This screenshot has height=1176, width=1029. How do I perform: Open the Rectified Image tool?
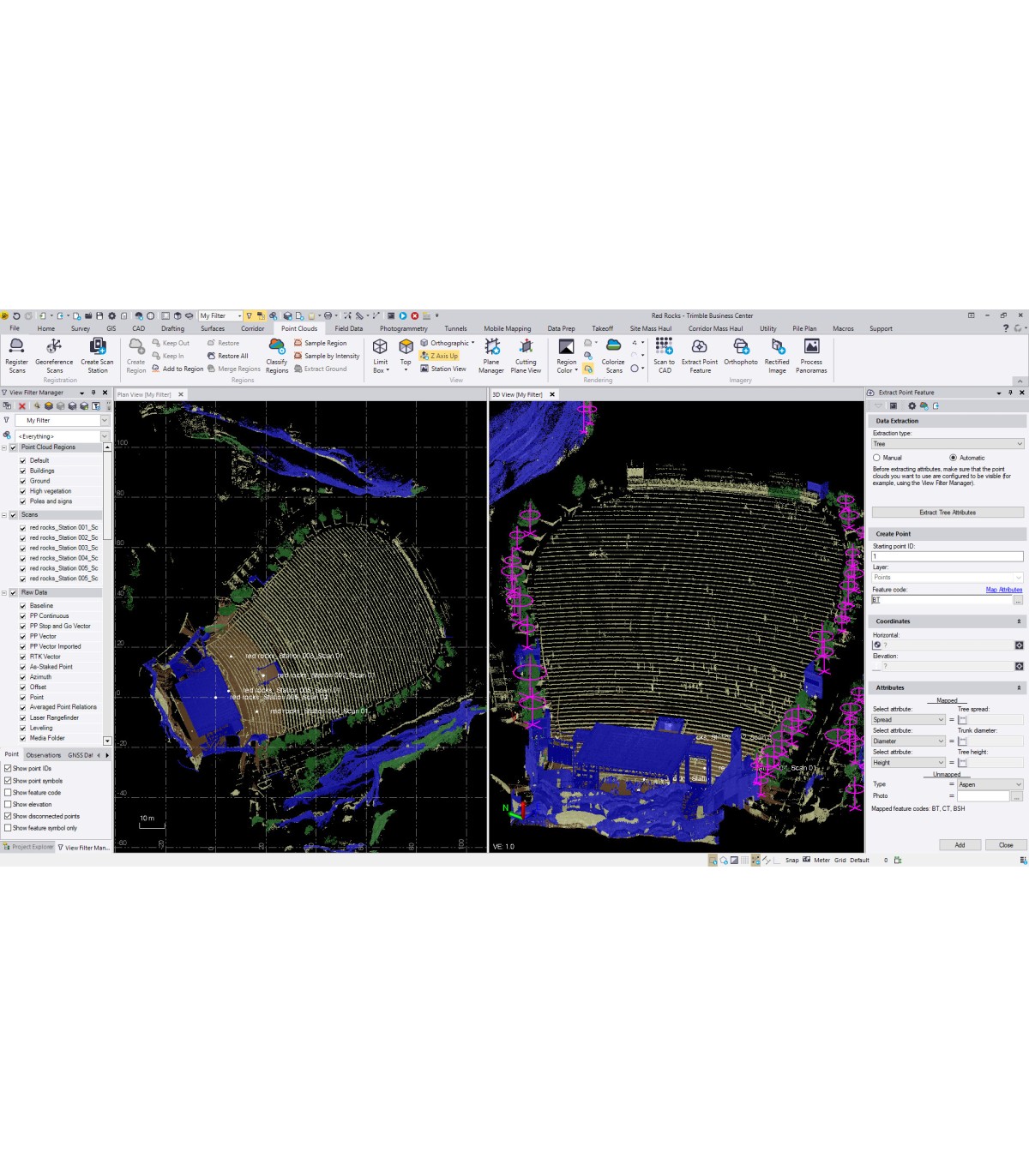tap(777, 355)
